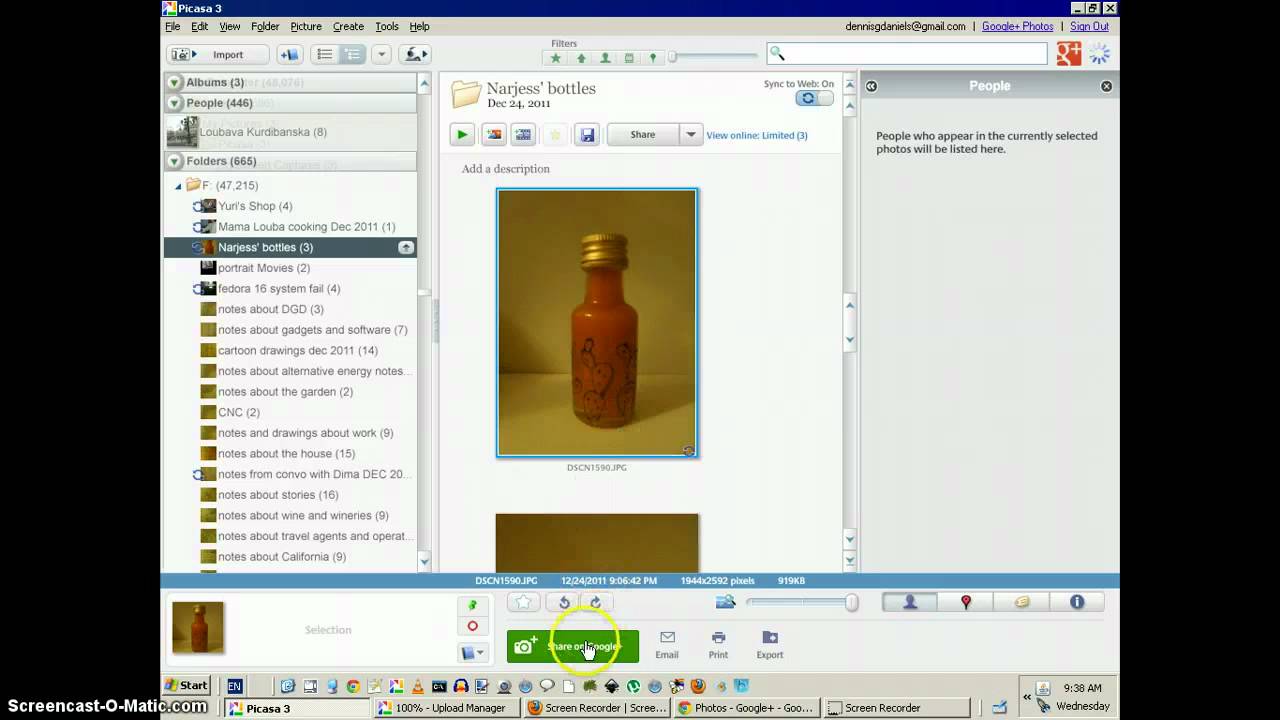Click the Google+ red icon
Screen dimensions: 1280x720
(x=1069, y=54)
